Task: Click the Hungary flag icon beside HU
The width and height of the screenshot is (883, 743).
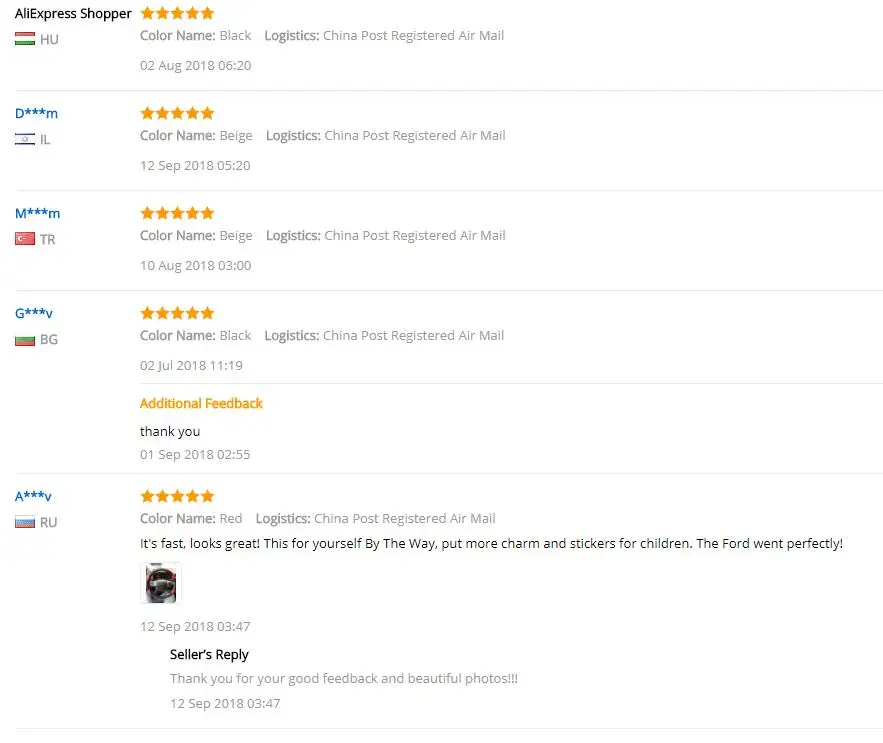Action: coord(25,39)
